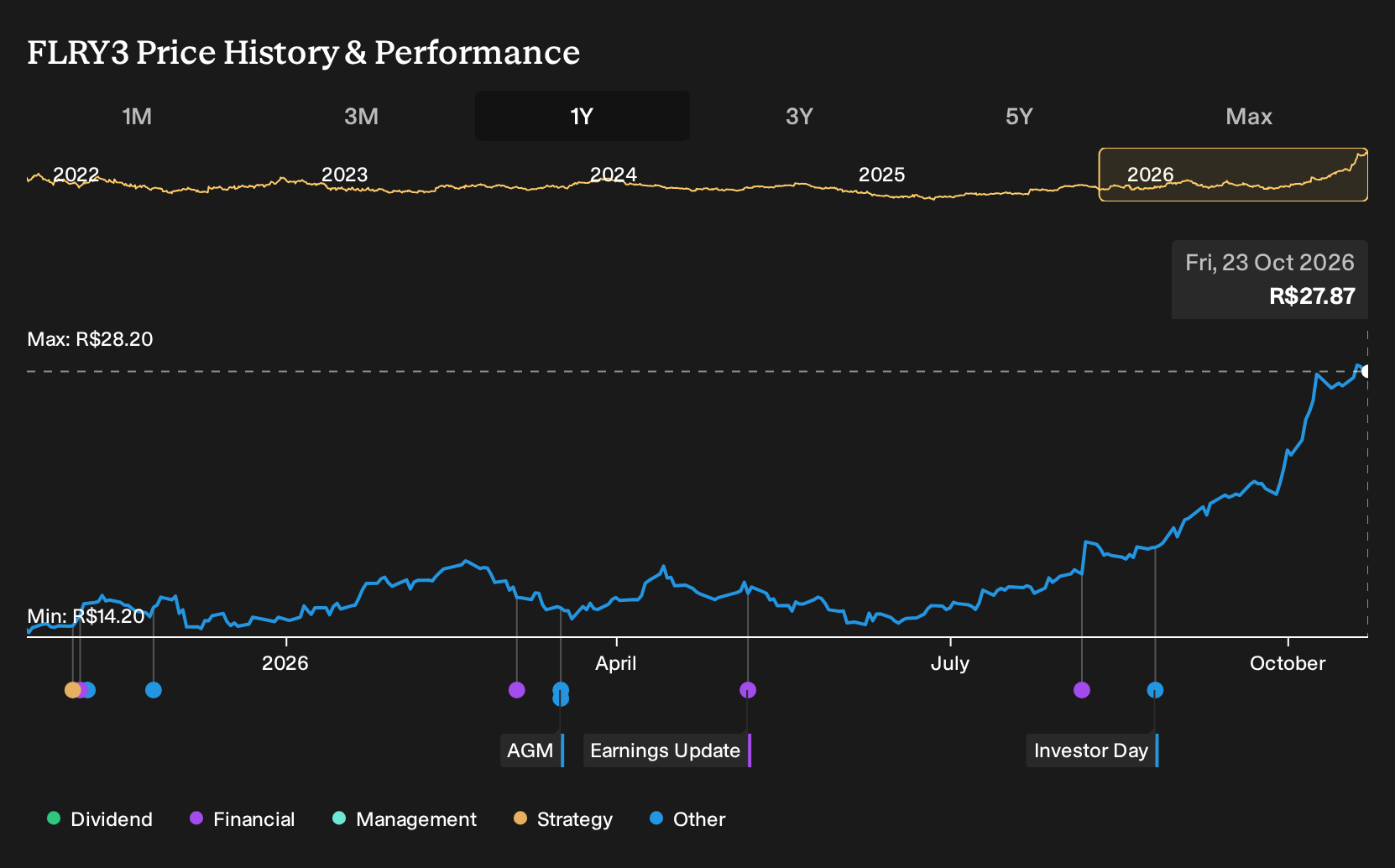Toggle the Strategy legend item

pos(563,818)
